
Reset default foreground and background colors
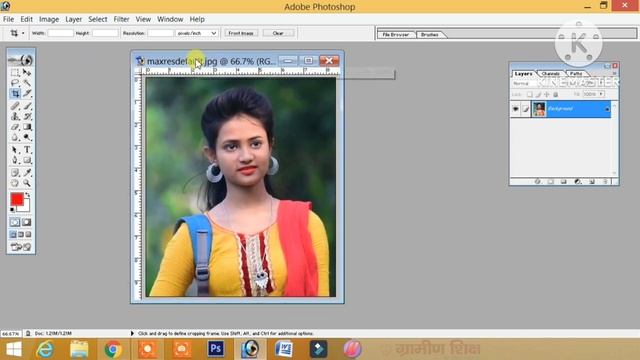coord(12,210)
